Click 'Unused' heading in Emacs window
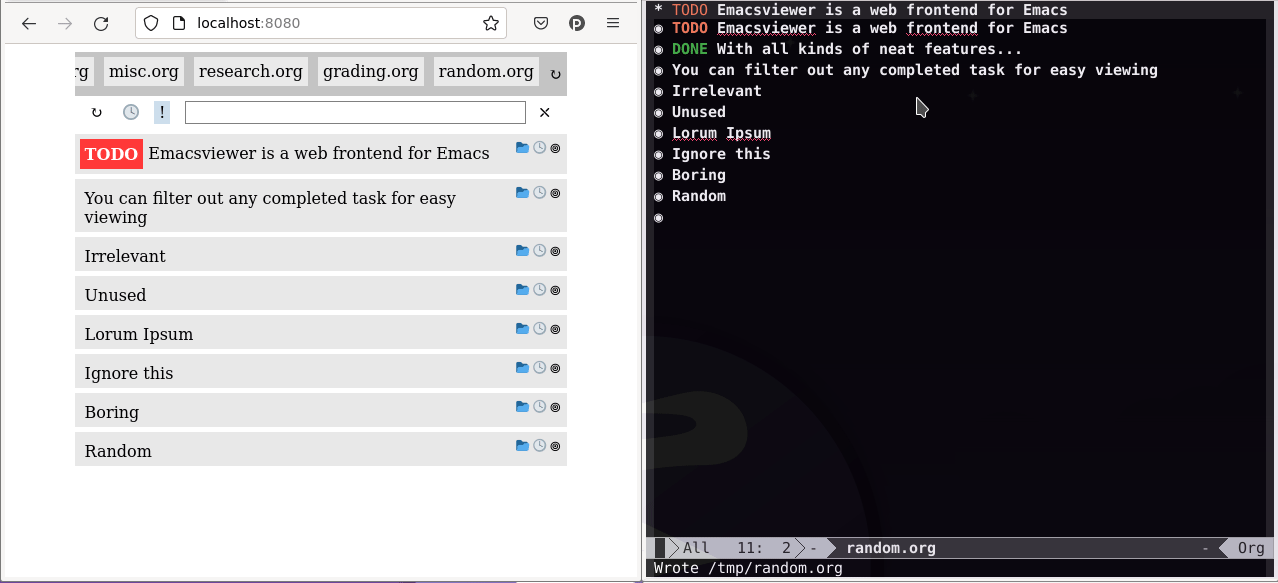This screenshot has height=583, width=1278. [699, 112]
